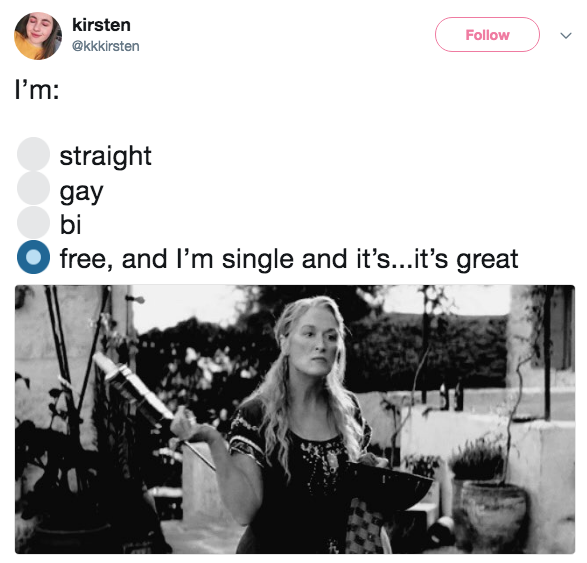Open the @kkkirsten handle link
The height and width of the screenshot is (563, 587).
click(x=106, y=46)
